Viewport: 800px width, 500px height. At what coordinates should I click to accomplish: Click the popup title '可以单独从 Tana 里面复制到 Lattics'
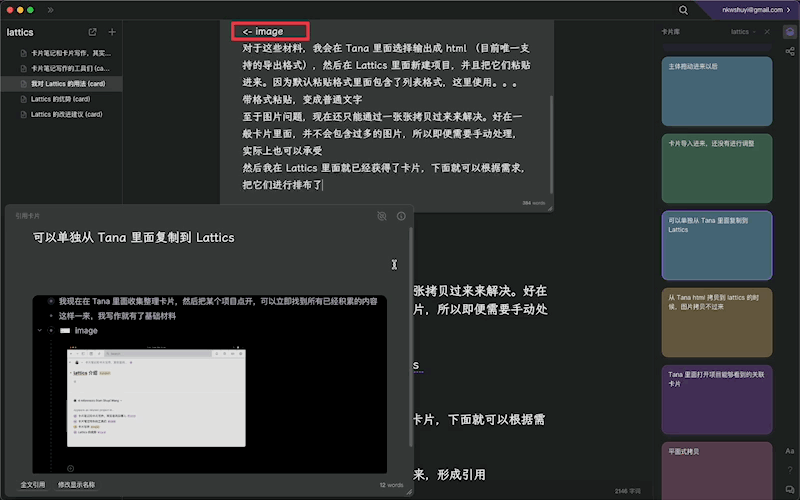click(x=134, y=238)
